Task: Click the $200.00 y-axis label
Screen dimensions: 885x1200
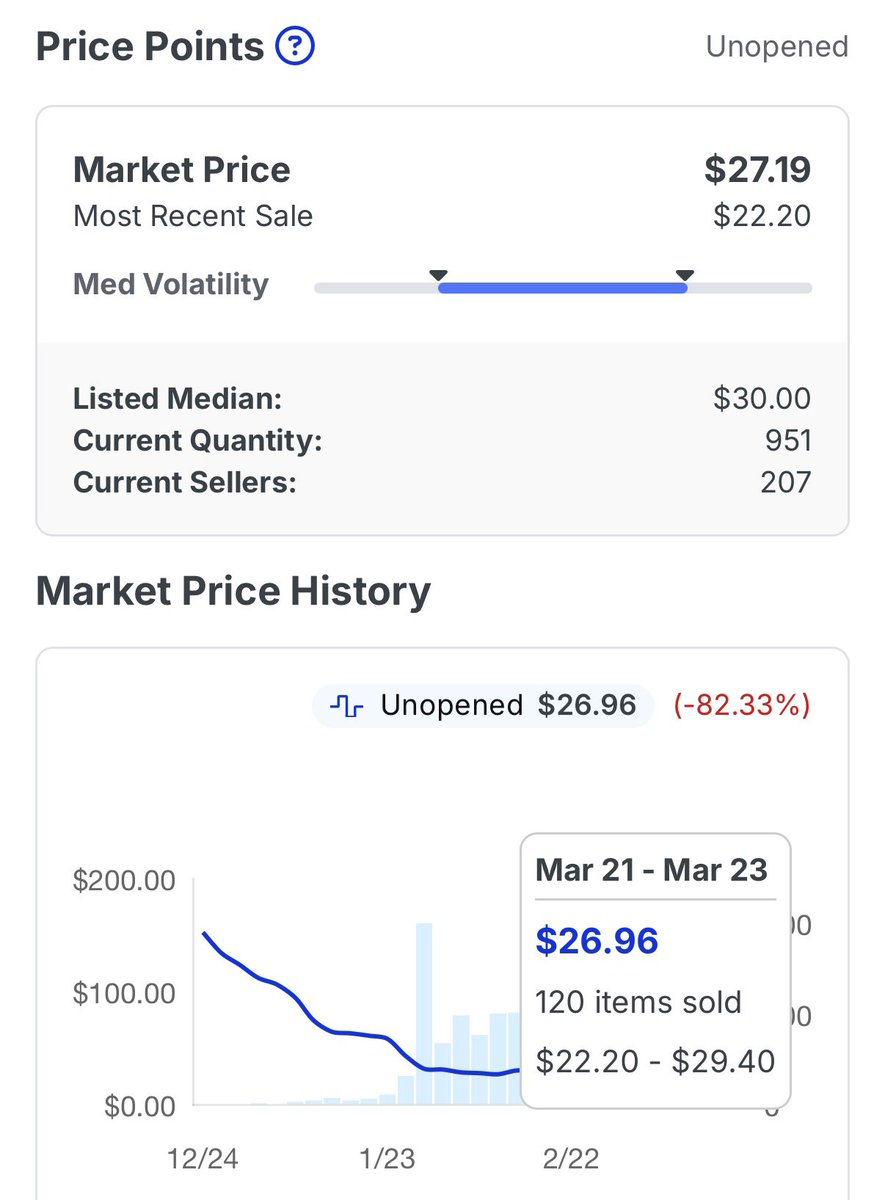Action: pos(124,881)
